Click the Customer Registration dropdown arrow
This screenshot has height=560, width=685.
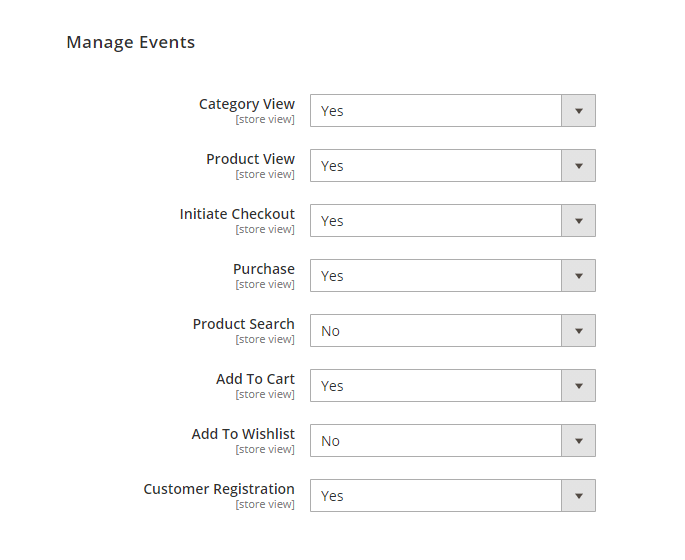[578, 496]
